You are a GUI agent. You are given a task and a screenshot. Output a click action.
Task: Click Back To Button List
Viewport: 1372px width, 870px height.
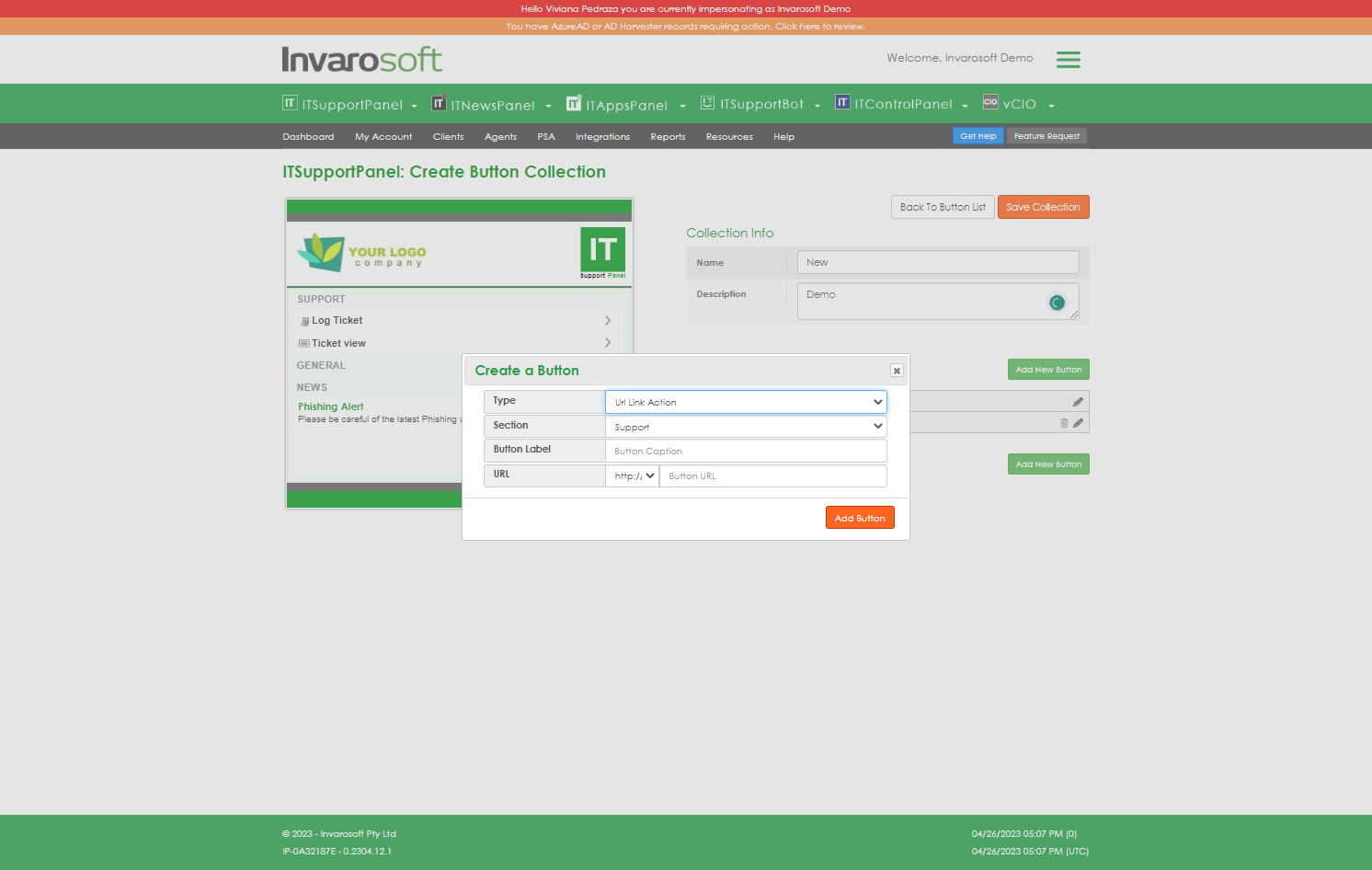[943, 207]
